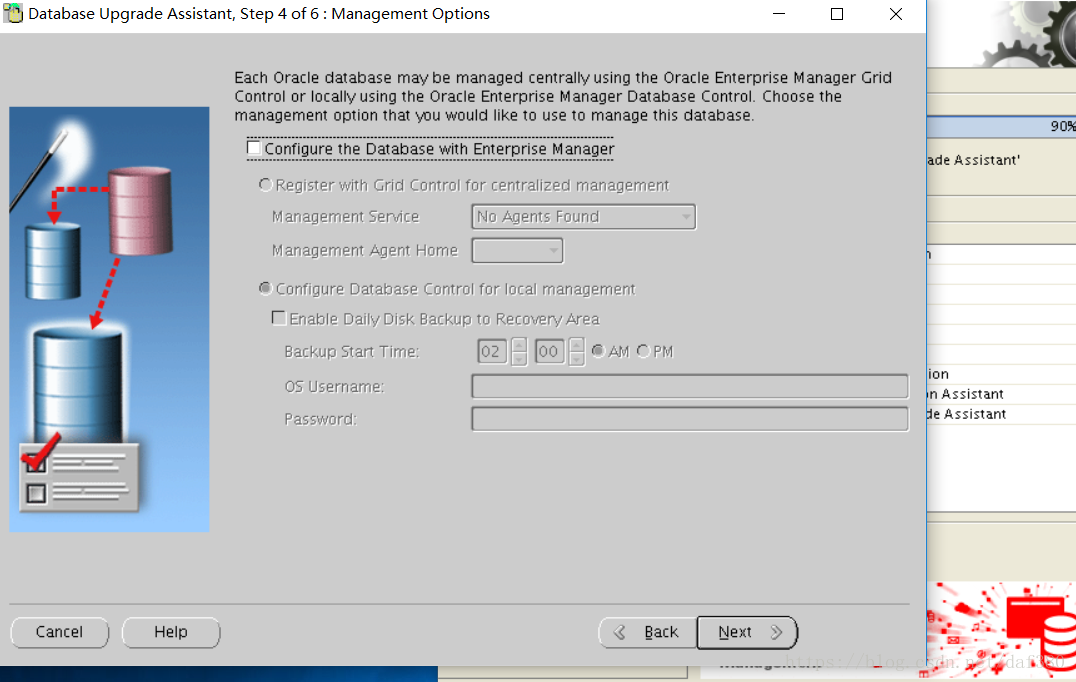Screen dimensions: 1076x682
Task: Choose the PM radio button
Action: coord(643,351)
